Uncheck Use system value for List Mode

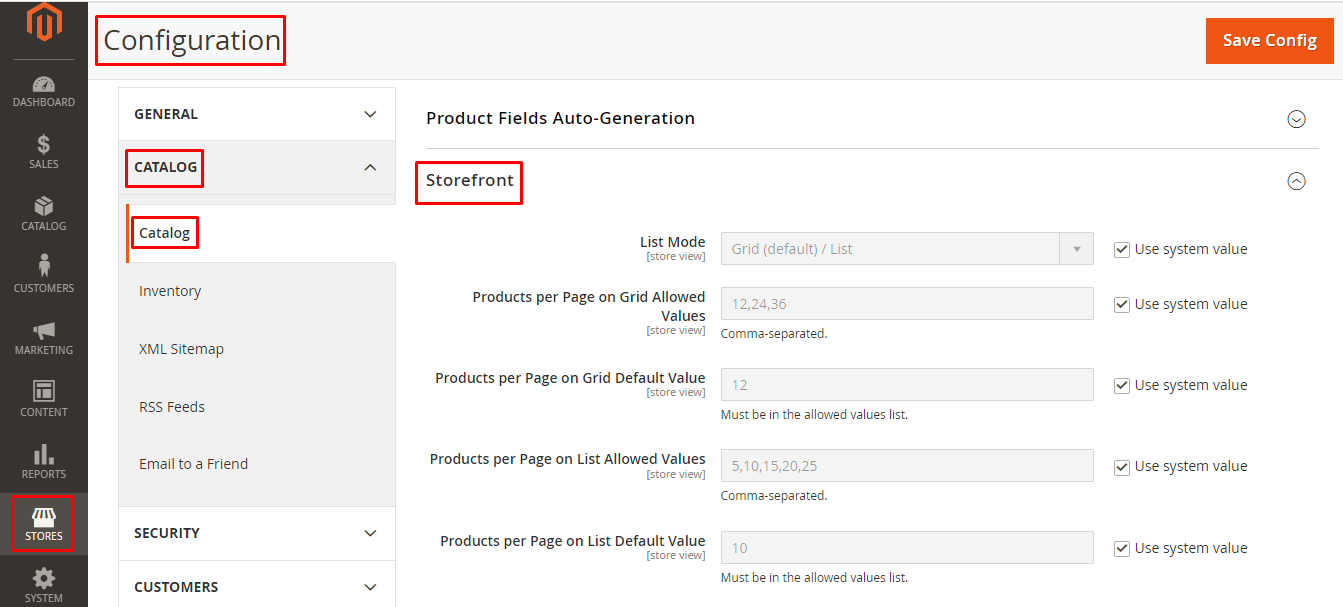point(1122,249)
